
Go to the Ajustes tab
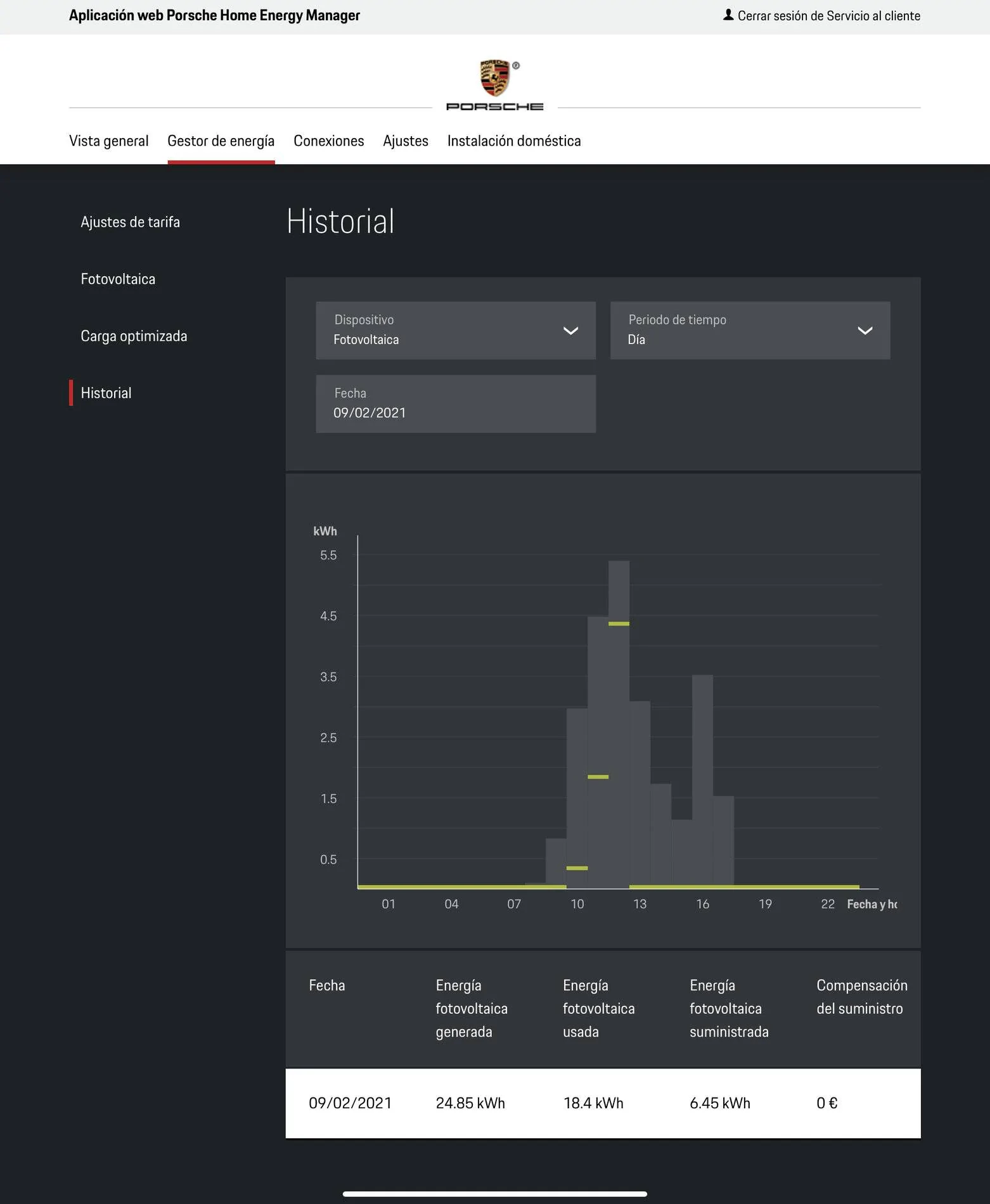coord(406,141)
